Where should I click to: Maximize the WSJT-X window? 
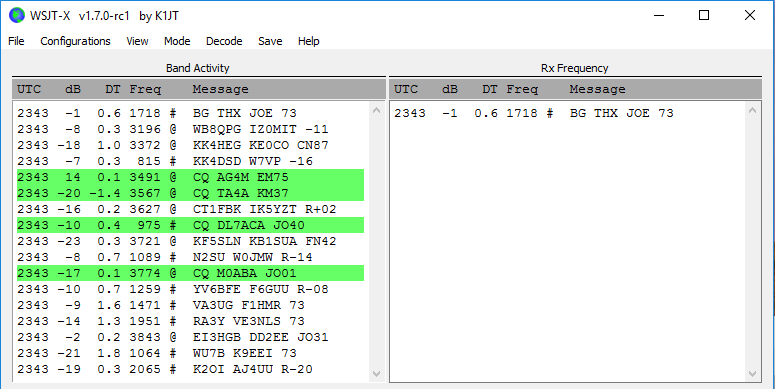(x=704, y=16)
